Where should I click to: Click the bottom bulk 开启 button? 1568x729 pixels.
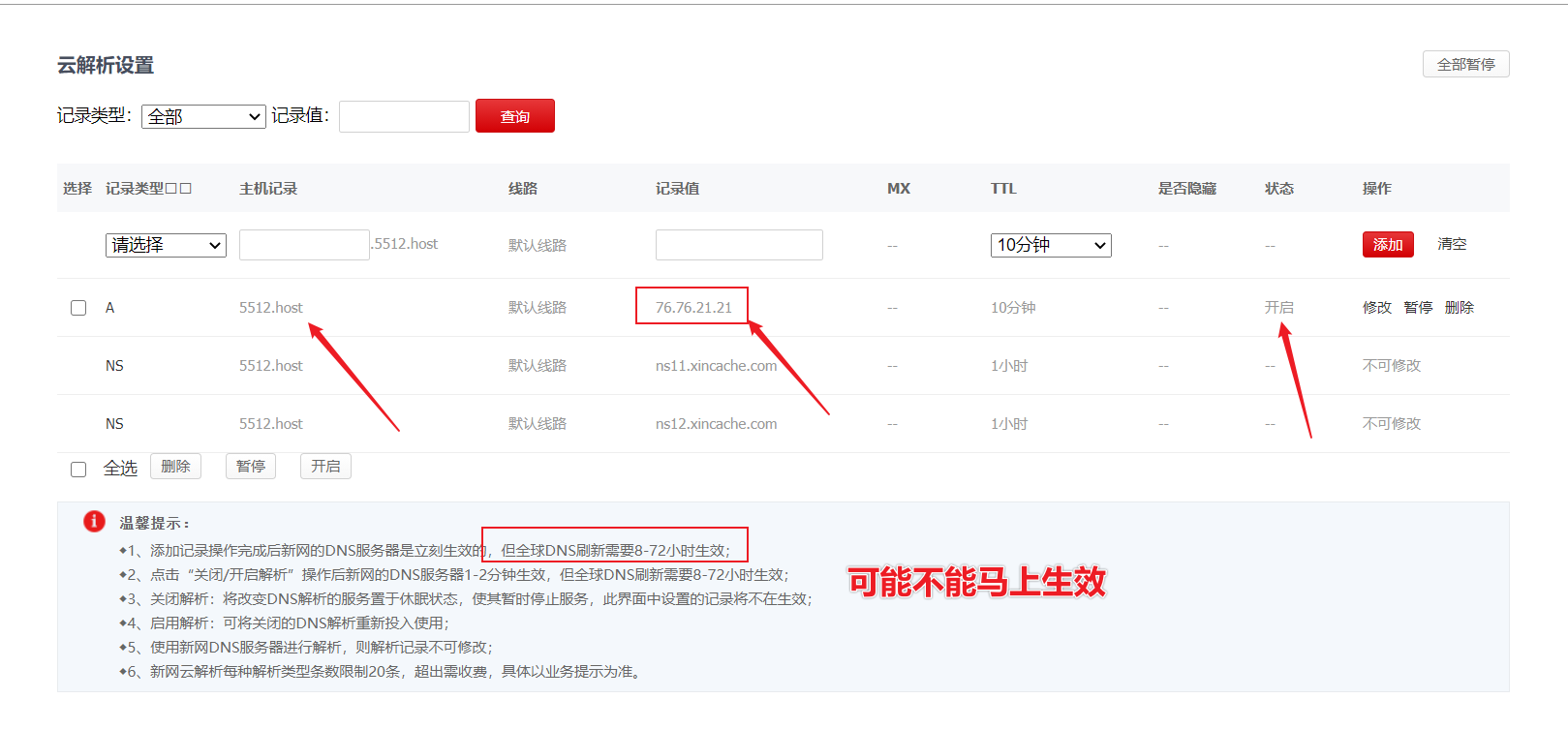click(325, 467)
